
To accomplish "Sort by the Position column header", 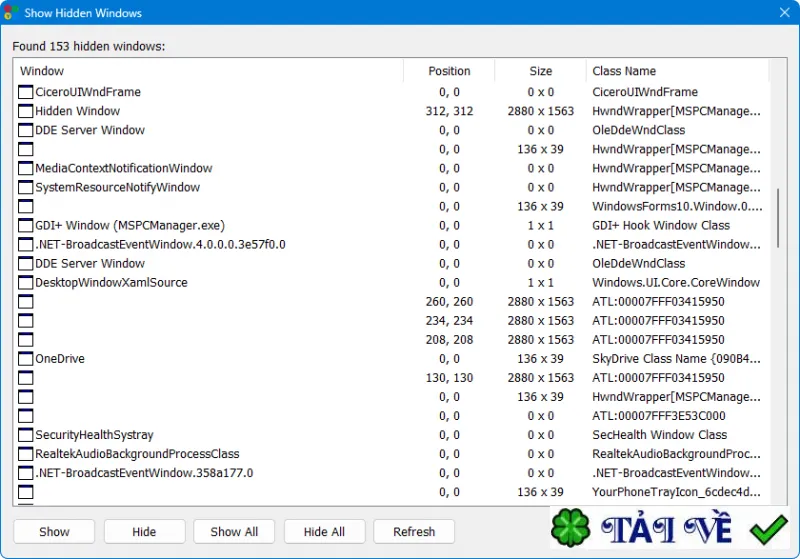I will coord(449,71).
